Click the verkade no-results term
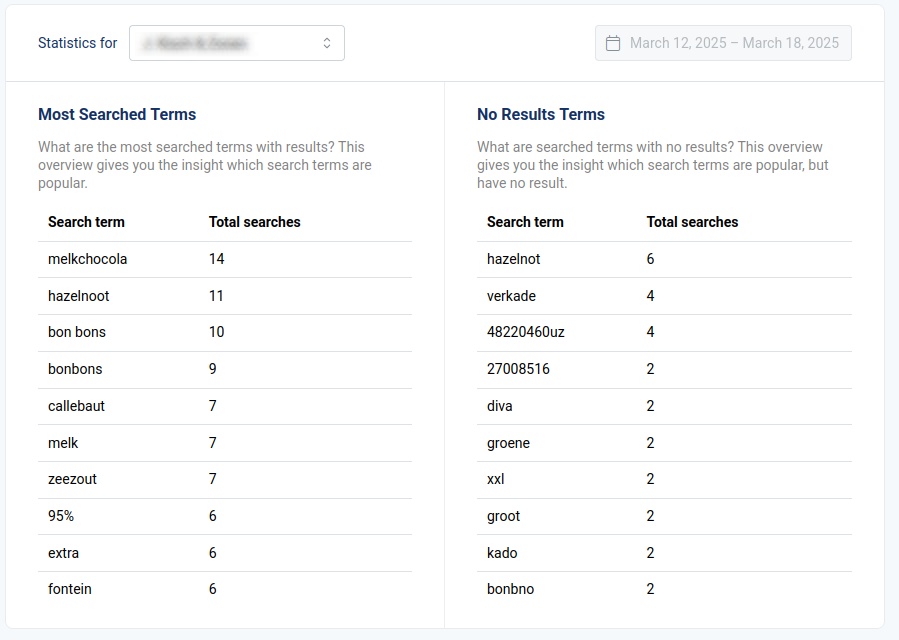This screenshot has width=899, height=640. (x=511, y=296)
